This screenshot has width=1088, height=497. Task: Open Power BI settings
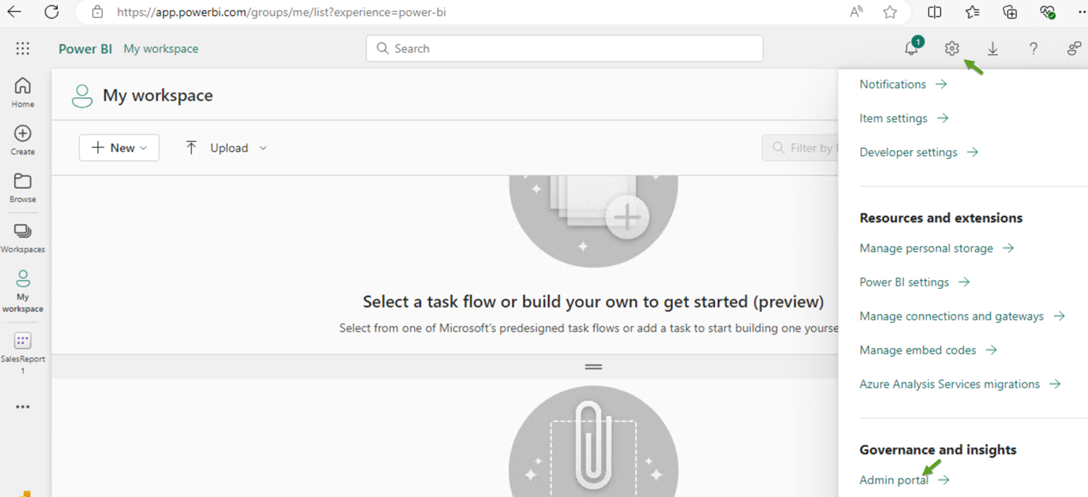(x=915, y=282)
